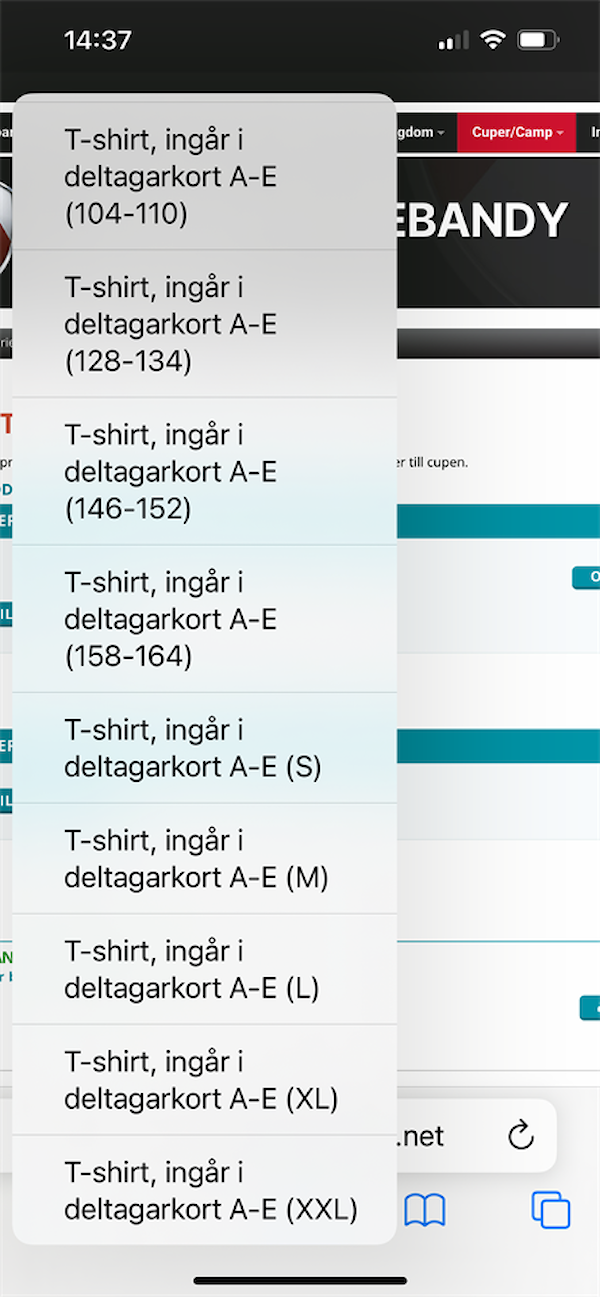Expand the partially hidden Ungdom menu
Image resolution: width=600 pixels, height=1297 pixels.
pyautogui.click(x=420, y=132)
